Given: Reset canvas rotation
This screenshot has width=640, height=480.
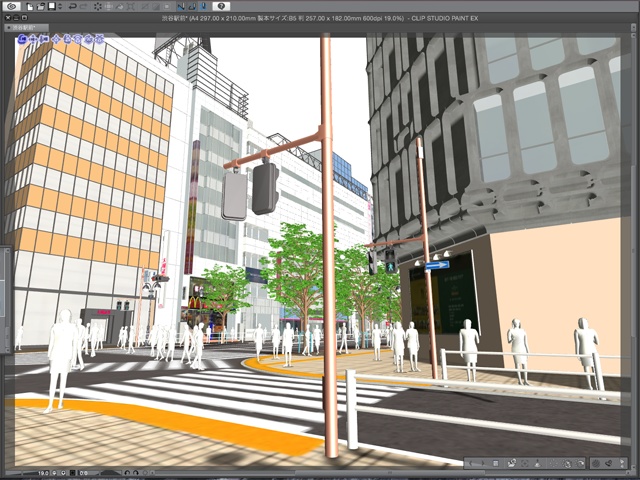Looking at the screenshot, I should click(x=145, y=473).
